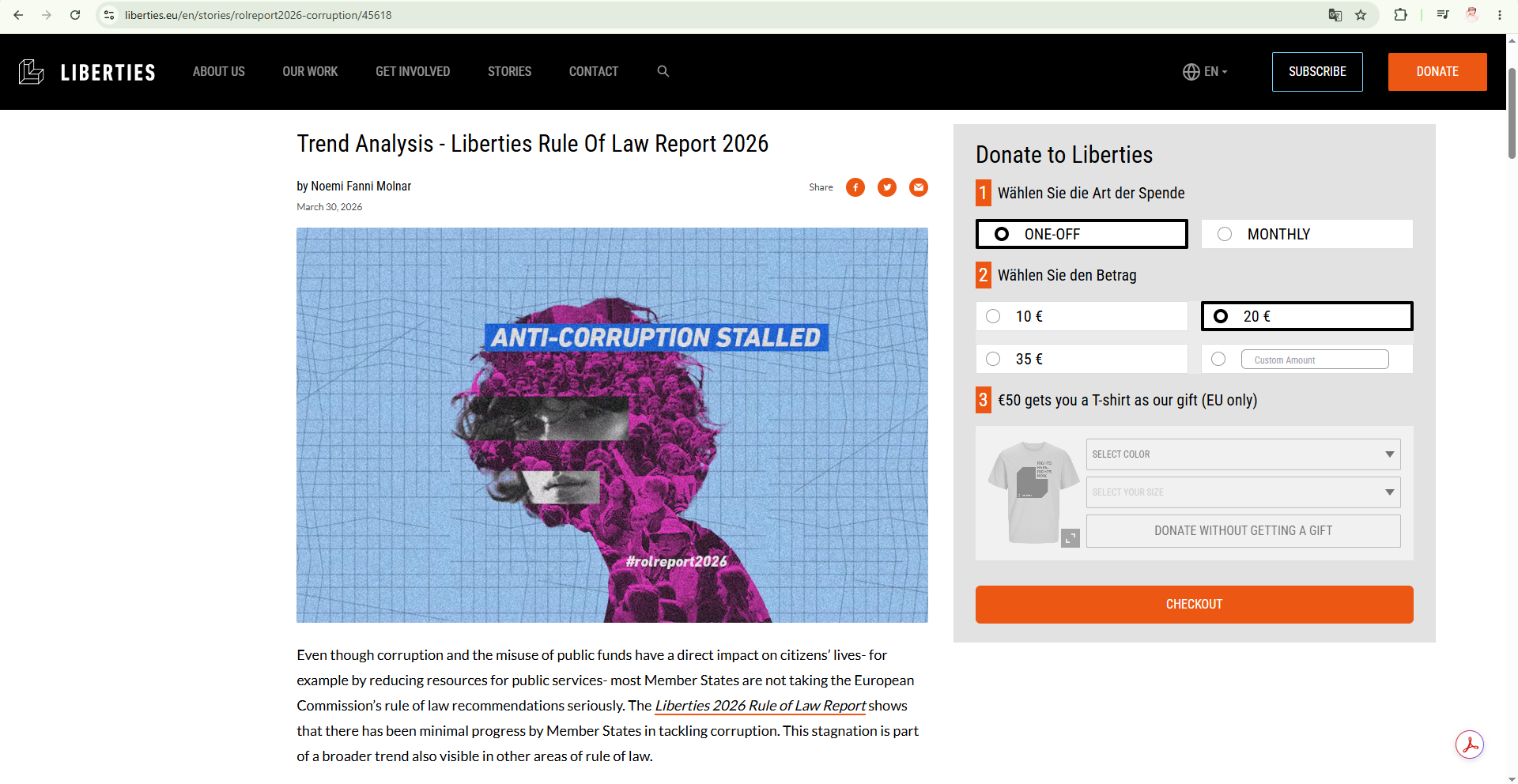This screenshot has height=784, width=1518.
Task: Go back with browser back arrow
Action: tap(18, 15)
